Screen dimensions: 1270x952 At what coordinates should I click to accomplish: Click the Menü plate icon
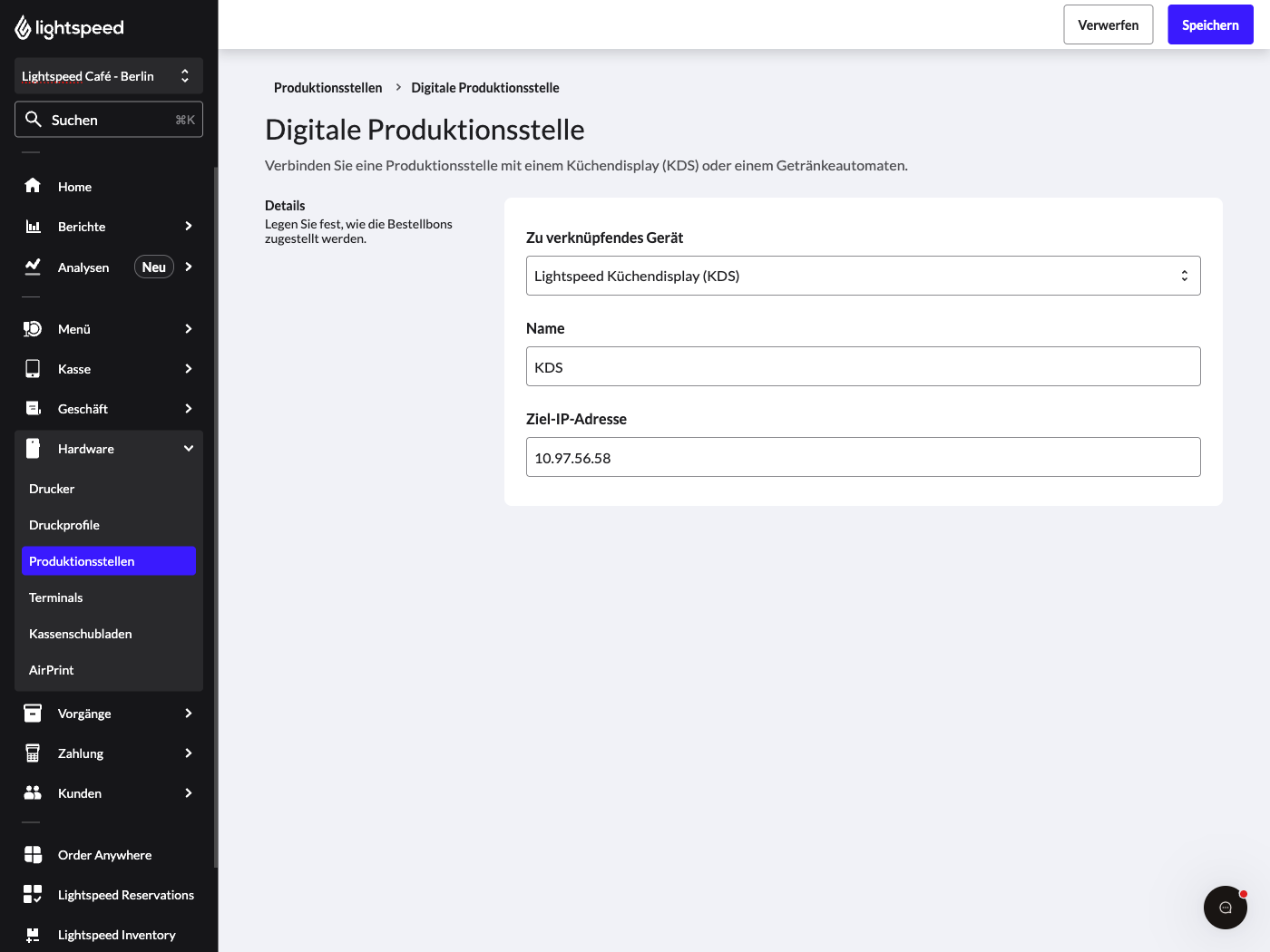click(33, 328)
